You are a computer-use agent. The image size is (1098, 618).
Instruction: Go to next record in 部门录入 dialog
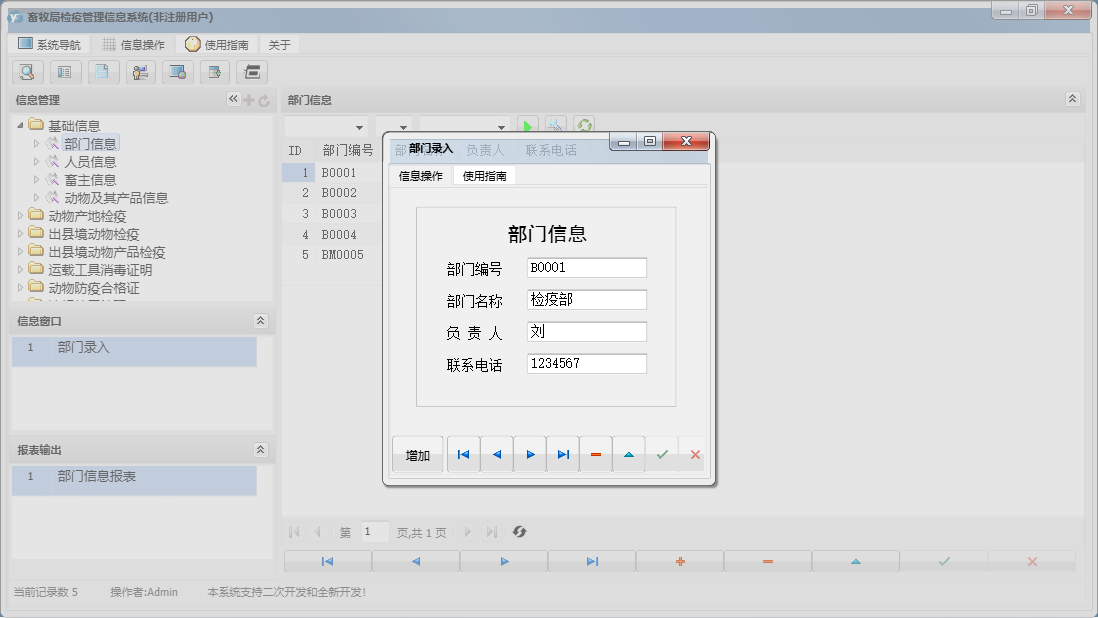point(529,454)
